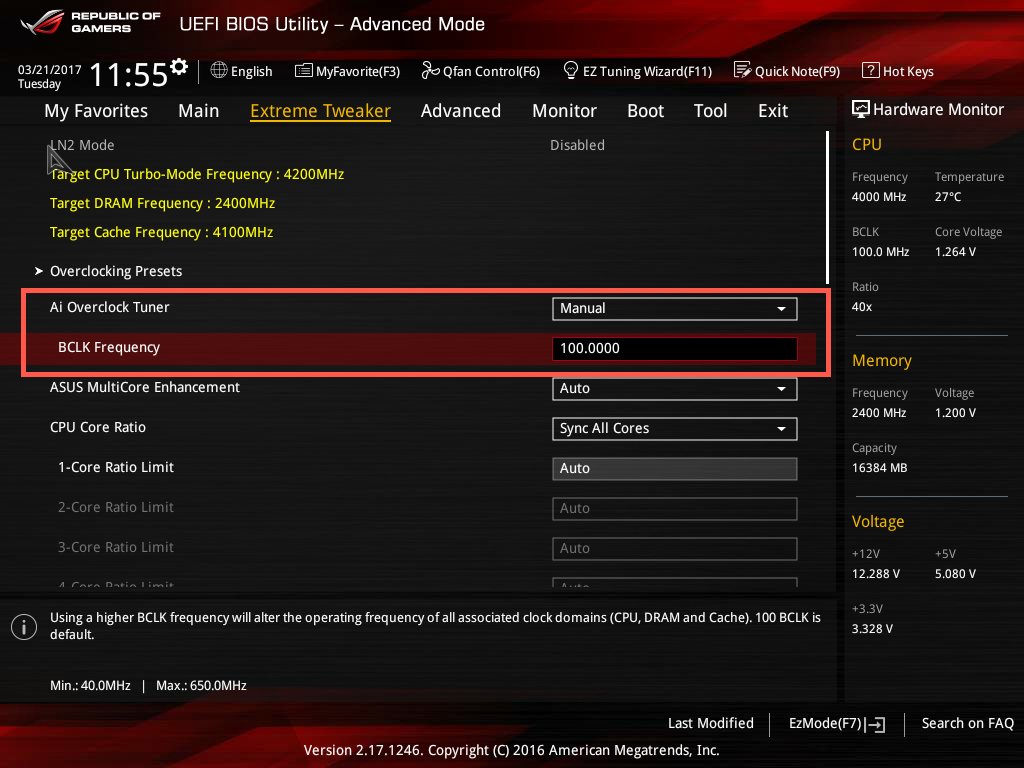This screenshot has height=768, width=1024.
Task: Select the ASUS MultiCore Enhancement label
Action: pyautogui.click(x=145, y=387)
